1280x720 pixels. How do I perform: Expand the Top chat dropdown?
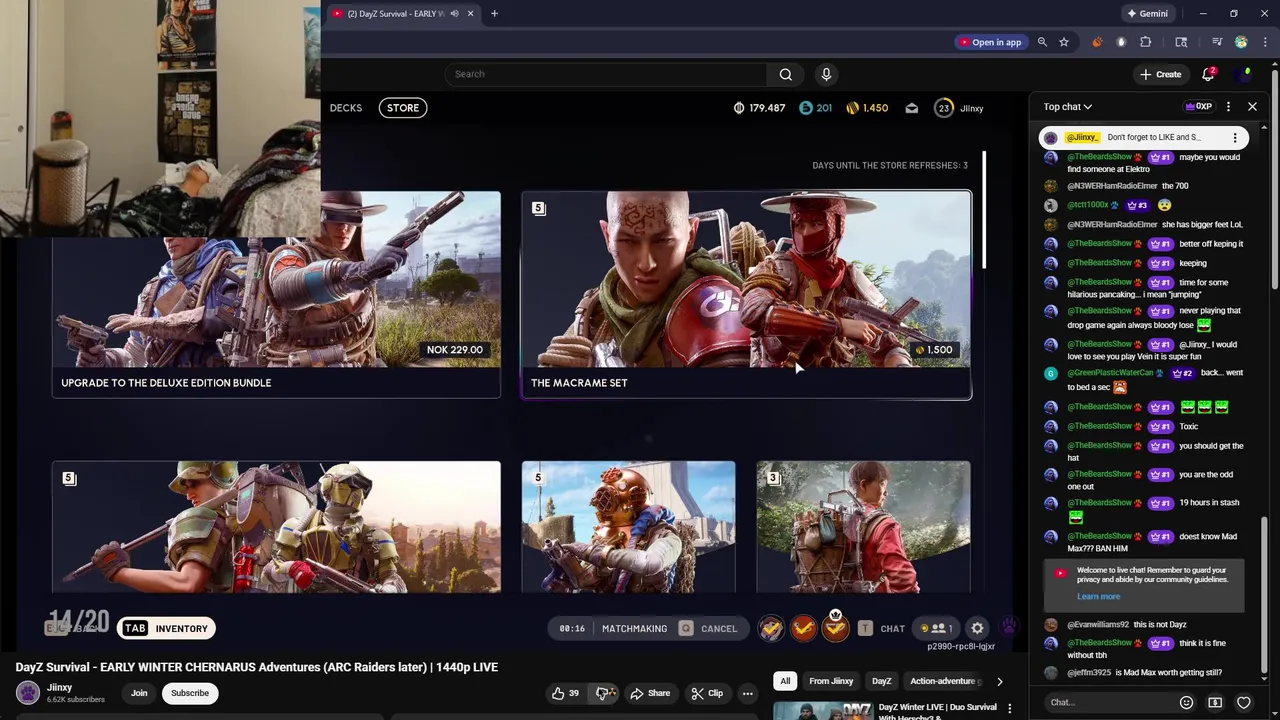coord(1068,106)
